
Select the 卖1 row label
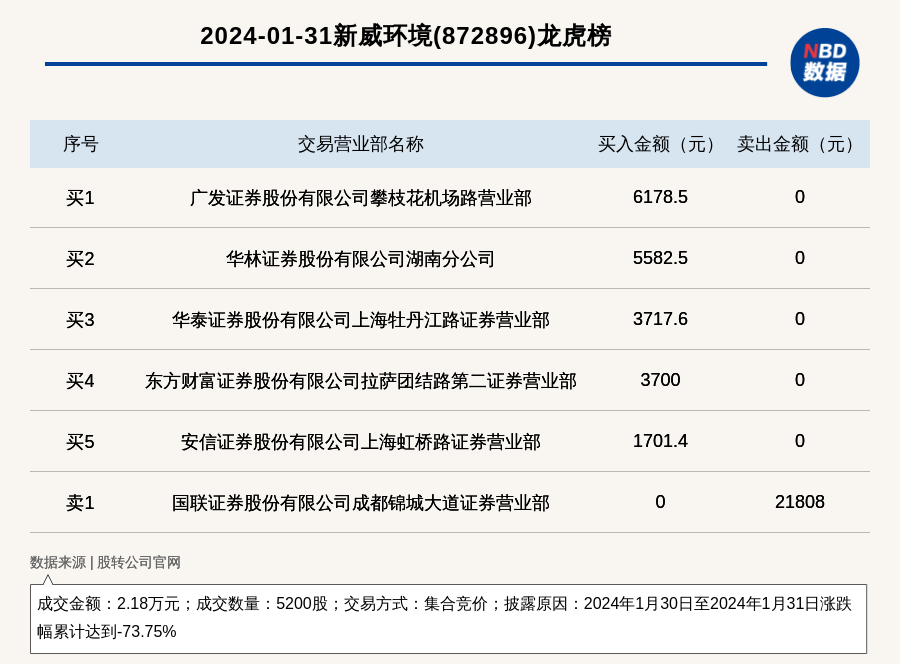tap(80, 503)
